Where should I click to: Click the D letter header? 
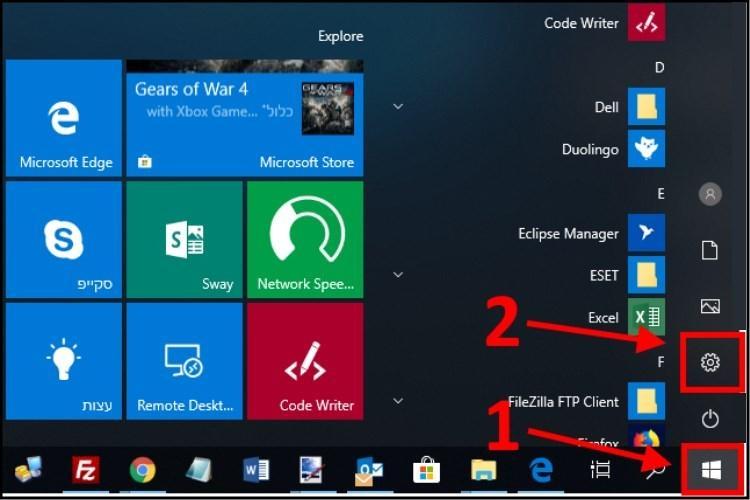(x=659, y=67)
